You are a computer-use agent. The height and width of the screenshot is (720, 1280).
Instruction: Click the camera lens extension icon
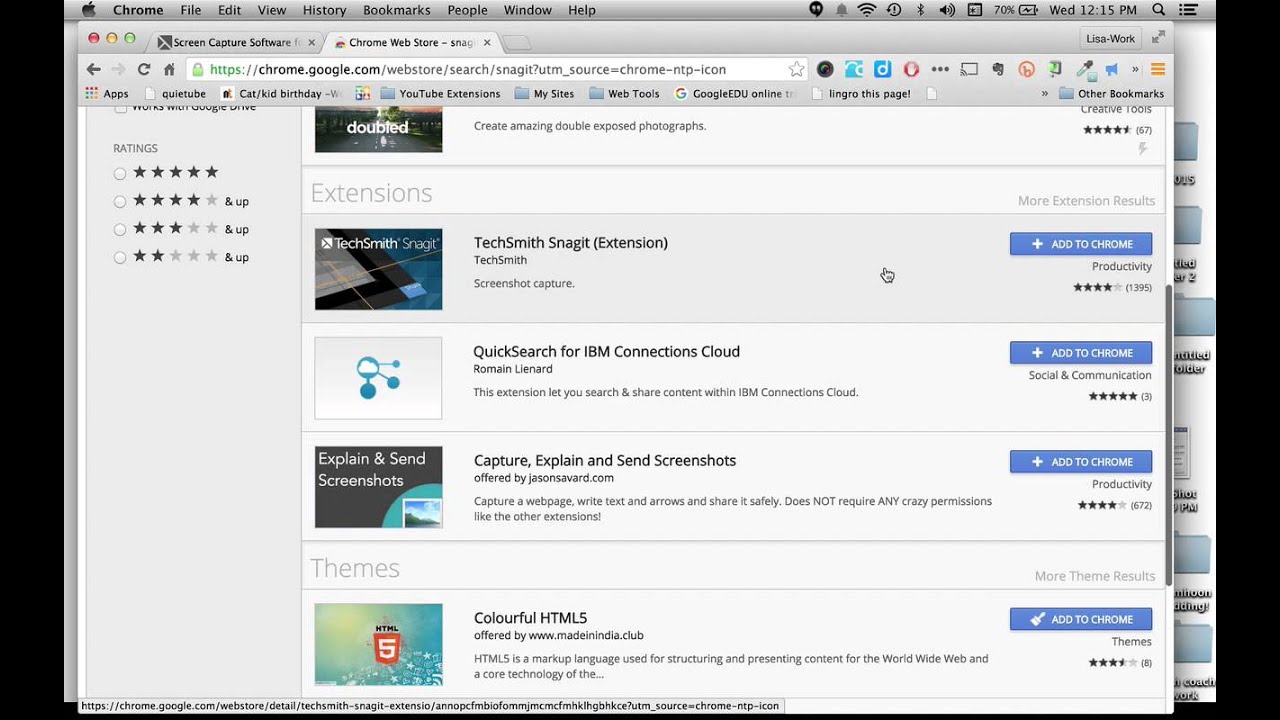tap(825, 69)
